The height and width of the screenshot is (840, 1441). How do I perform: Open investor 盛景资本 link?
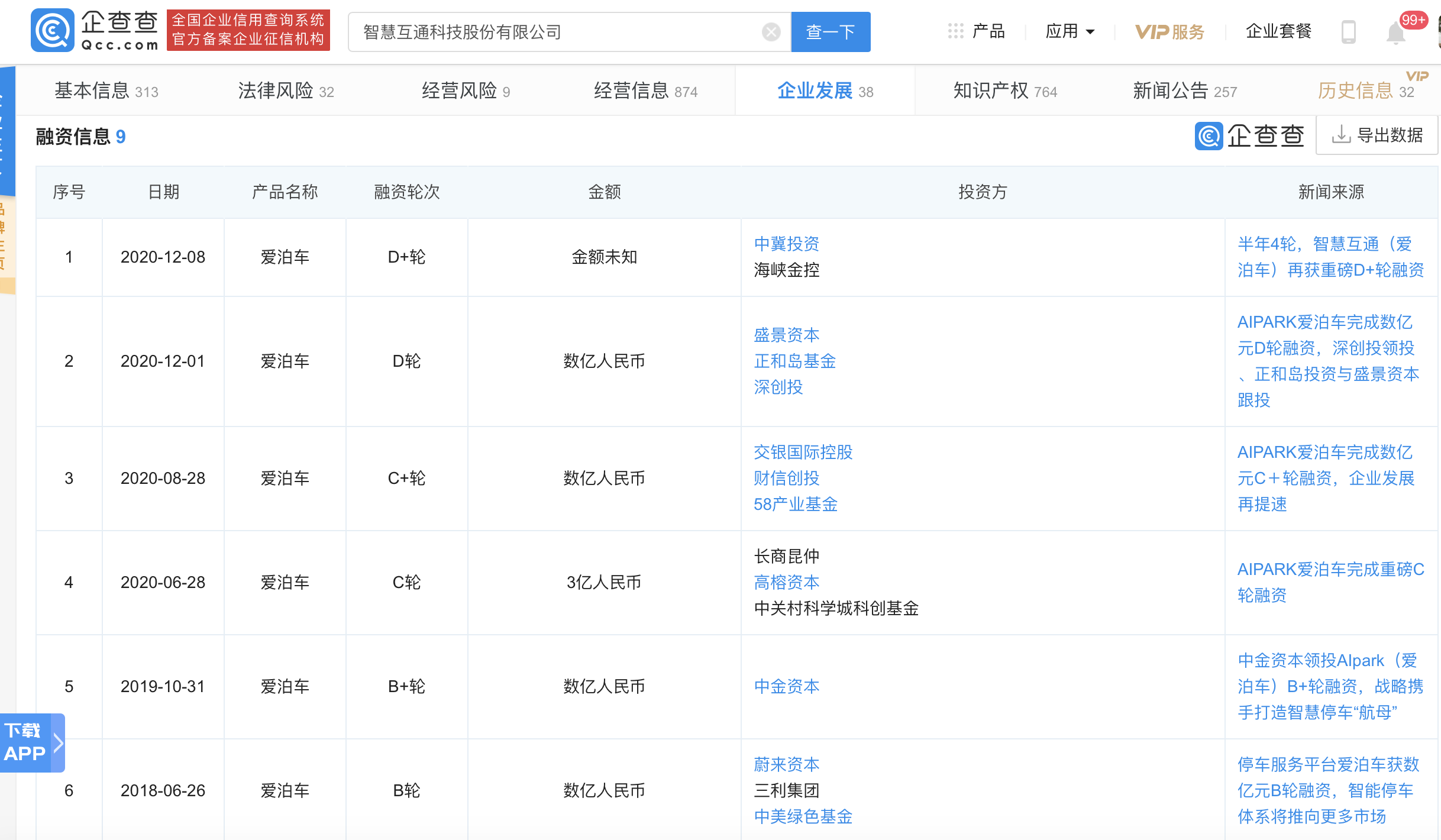click(x=786, y=335)
